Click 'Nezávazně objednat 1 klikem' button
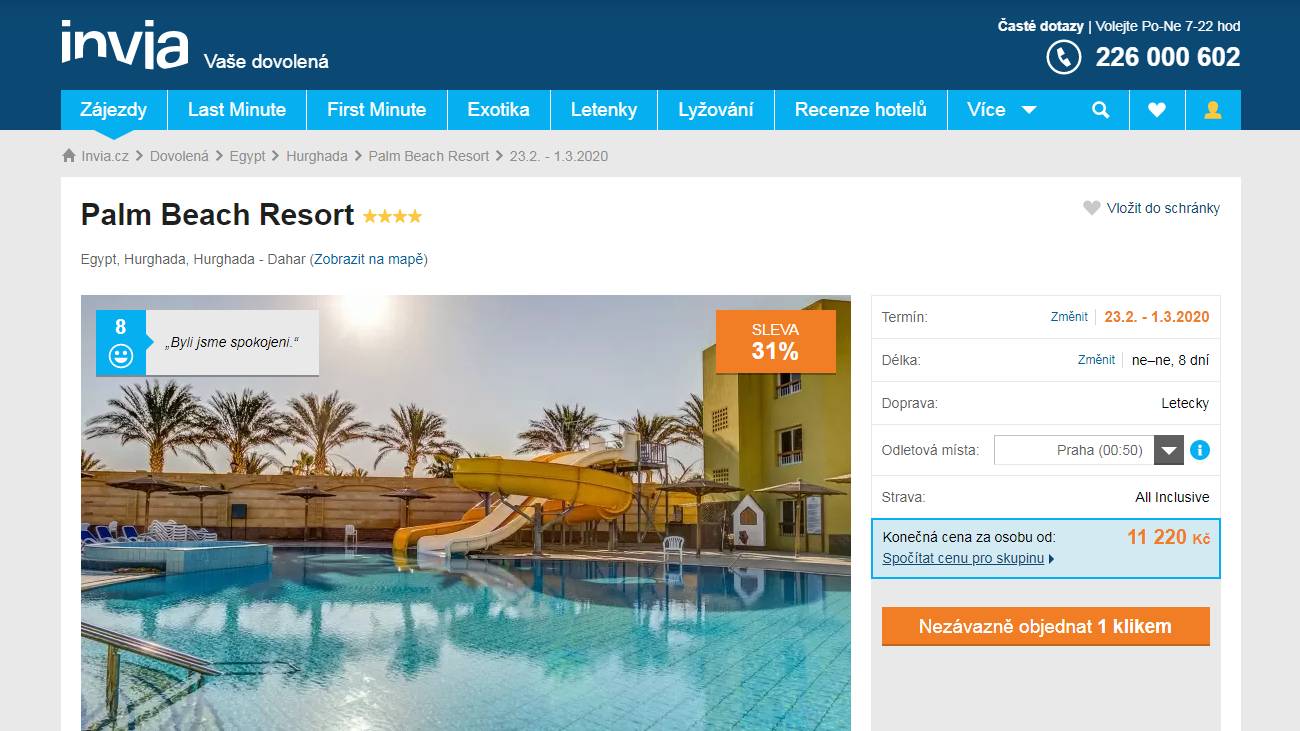 pyautogui.click(x=1045, y=626)
